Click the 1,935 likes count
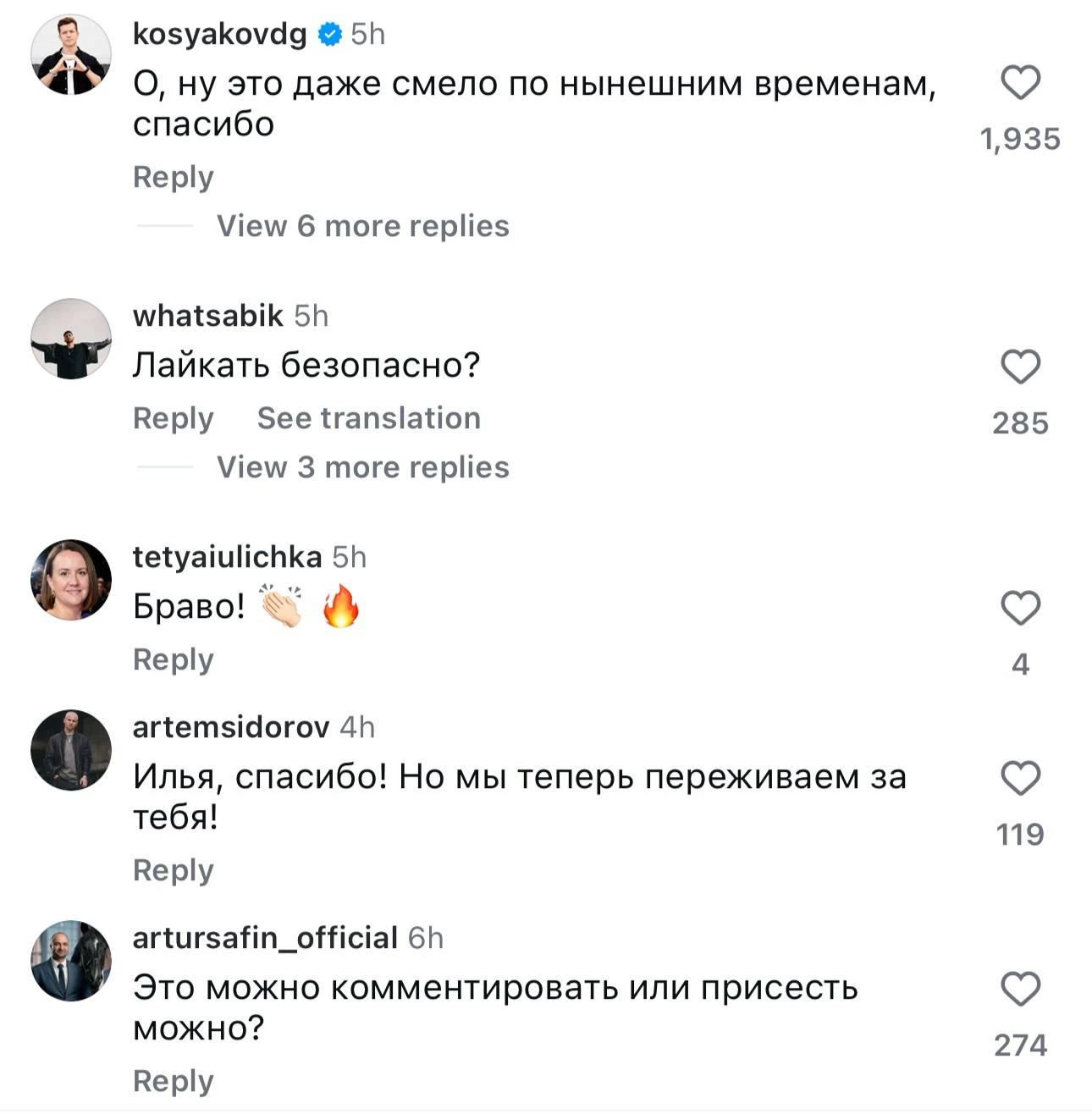This screenshot has width=1092, height=1114. (x=1020, y=139)
